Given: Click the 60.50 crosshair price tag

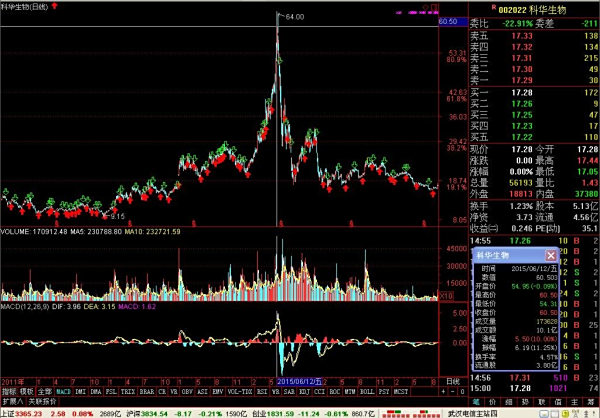Looking at the screenshot, I should click(x=453, y=22).
